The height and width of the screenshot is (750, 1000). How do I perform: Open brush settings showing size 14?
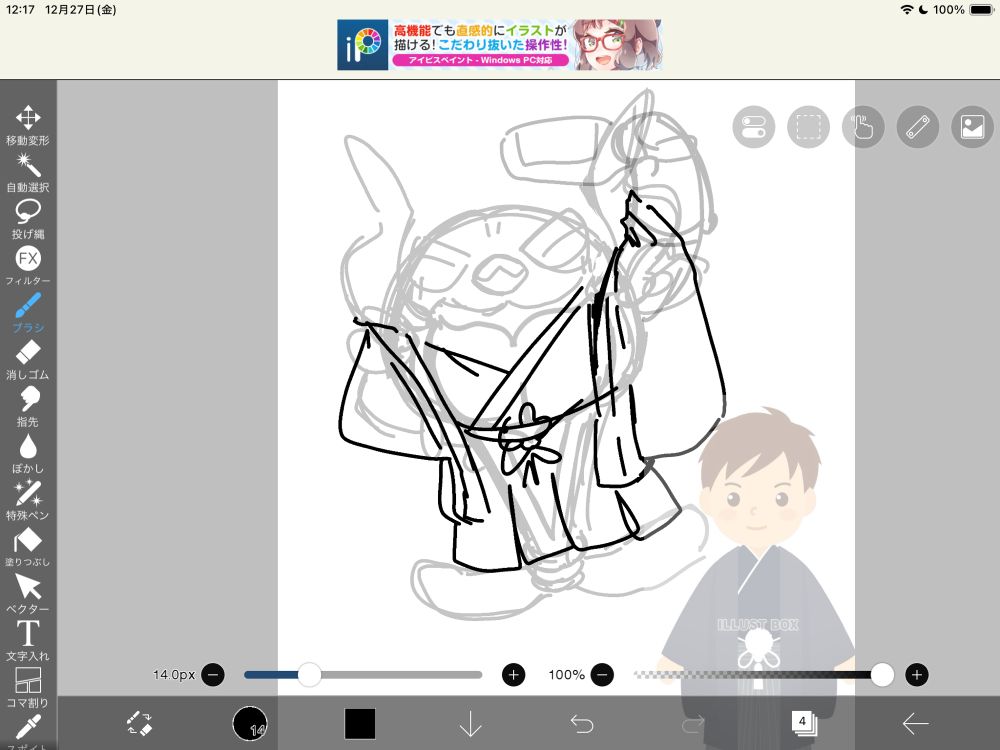(x=249, y=724)
